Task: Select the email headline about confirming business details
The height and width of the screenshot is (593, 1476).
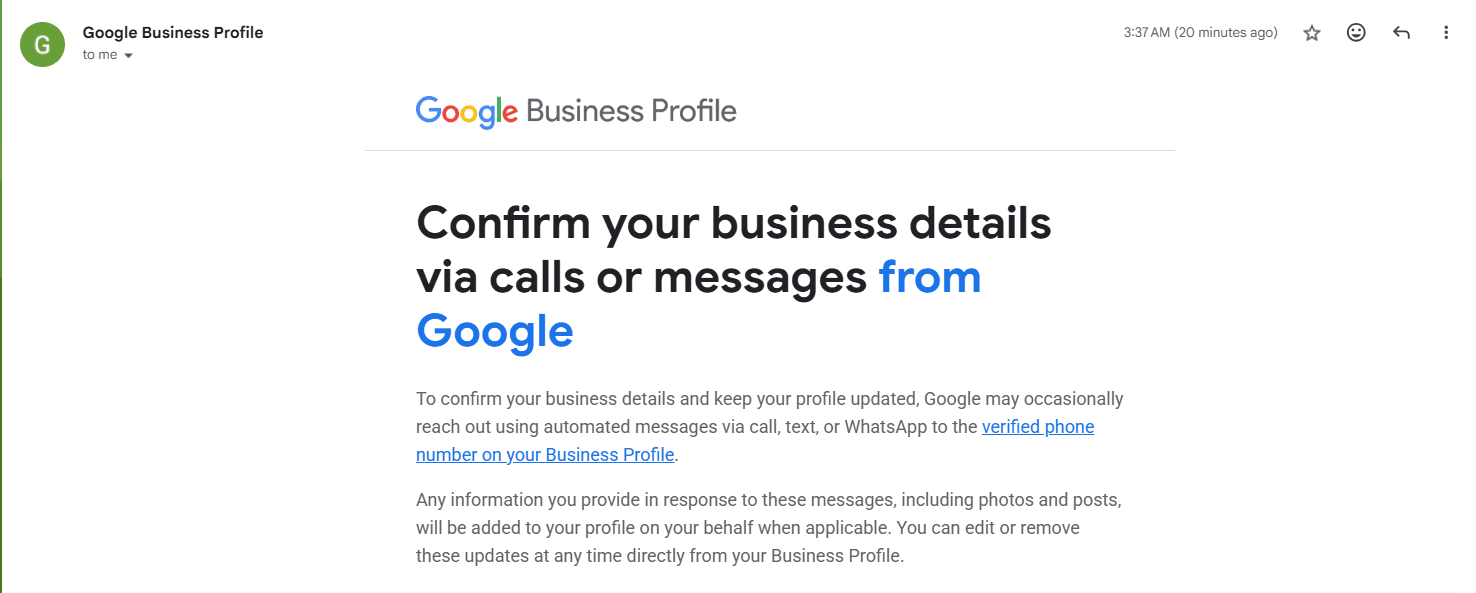Action: pyautogui.click(x=733, y=223)
